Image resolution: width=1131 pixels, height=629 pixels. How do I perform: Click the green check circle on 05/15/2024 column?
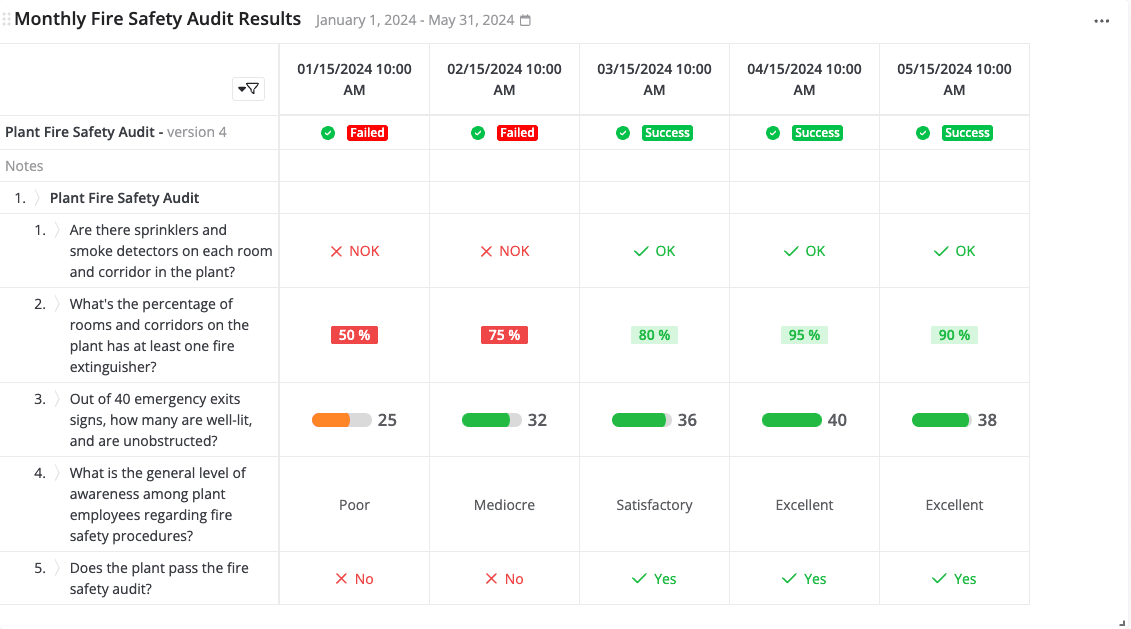click(922, 132)
